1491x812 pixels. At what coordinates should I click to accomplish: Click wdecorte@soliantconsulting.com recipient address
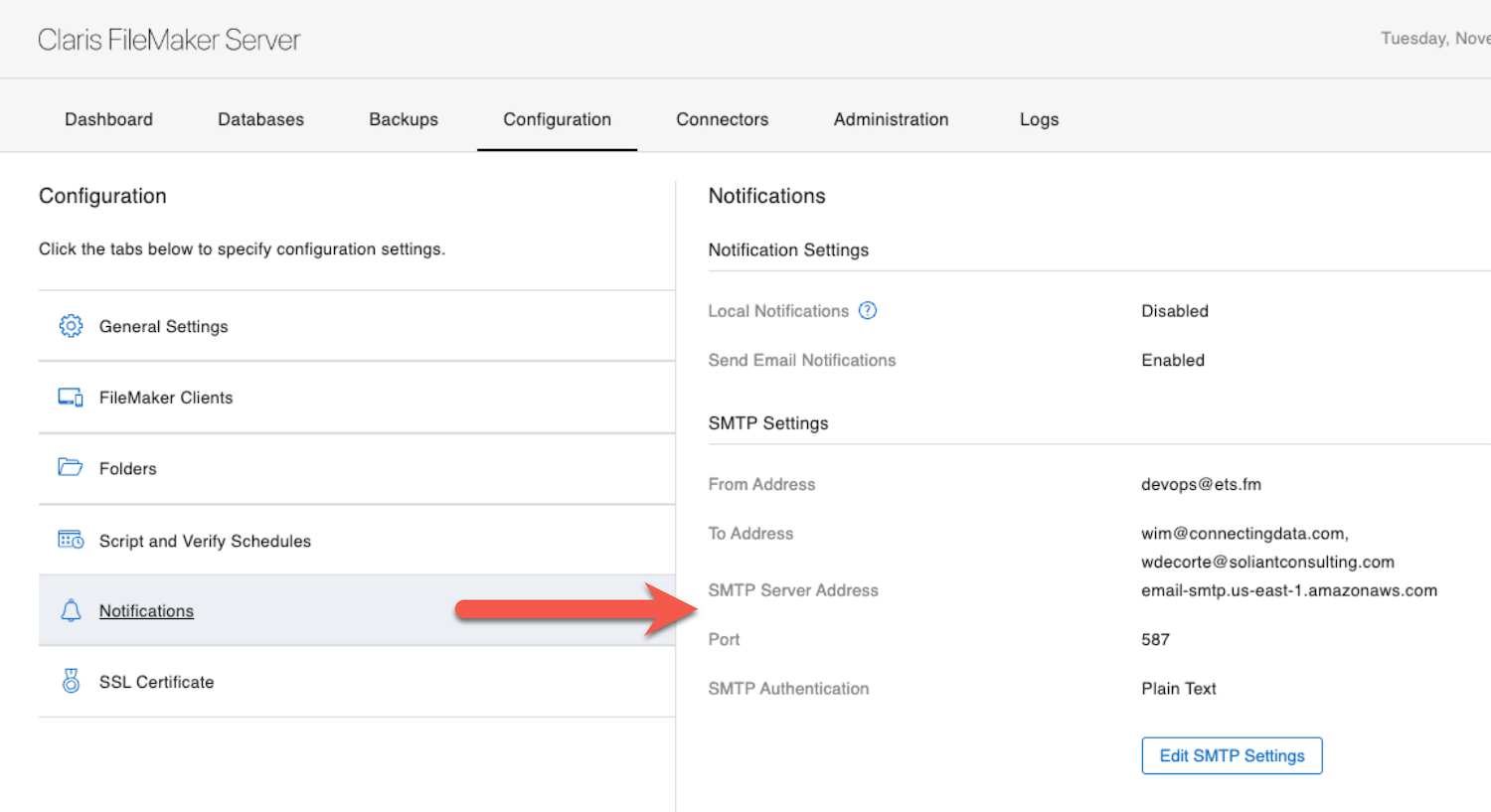click(x=1267, y=562)
